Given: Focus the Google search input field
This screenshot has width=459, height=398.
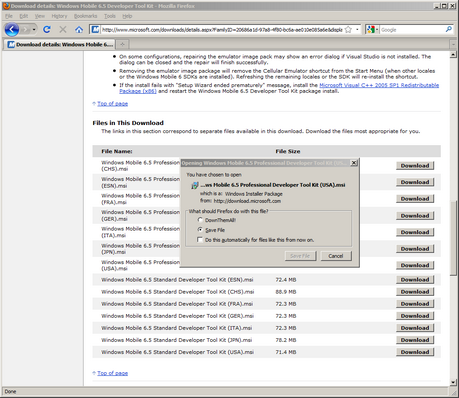Looking at the screenshot, I should pyautogui.click(x=412, y=30).
